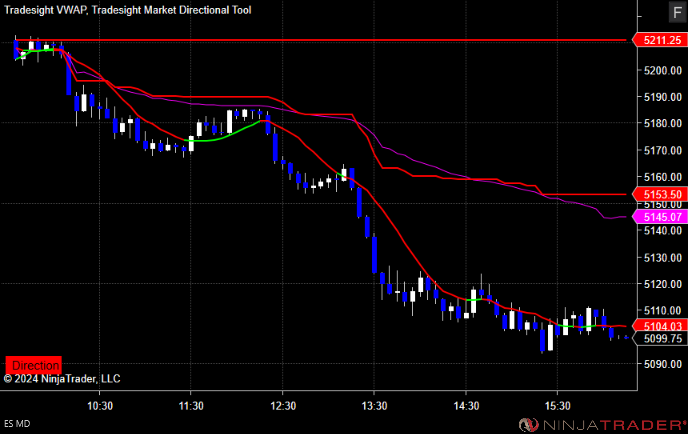688x434 pixels.
Task: Click the 5160.00 price axis label
Action: pyautogui.click(x=663, y=177)
